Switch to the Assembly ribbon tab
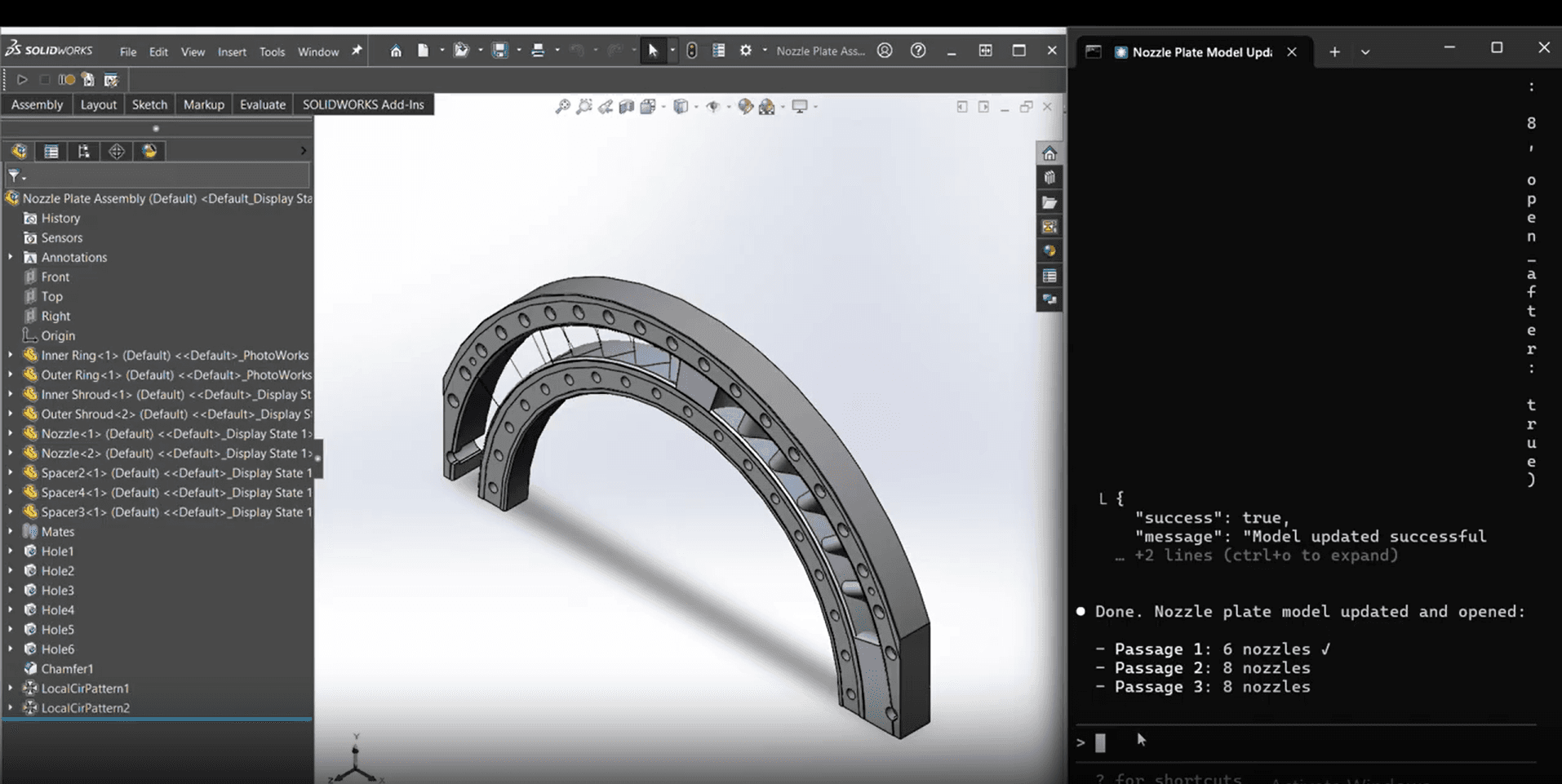 click(37, 104)
